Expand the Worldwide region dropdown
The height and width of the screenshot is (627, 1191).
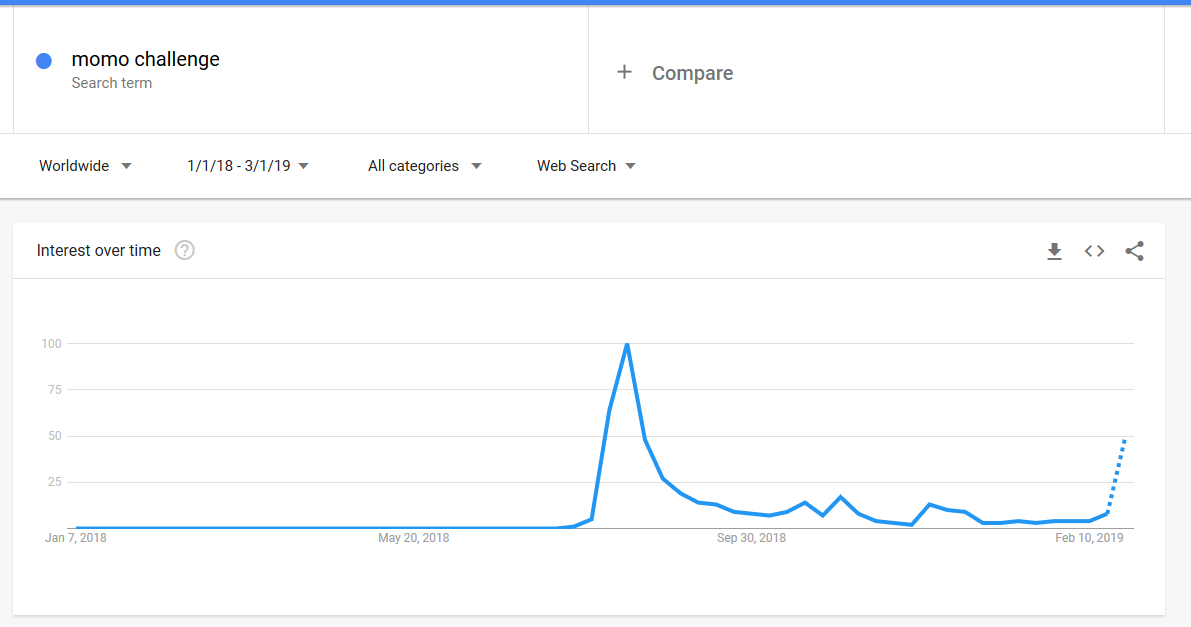(85, 166)
